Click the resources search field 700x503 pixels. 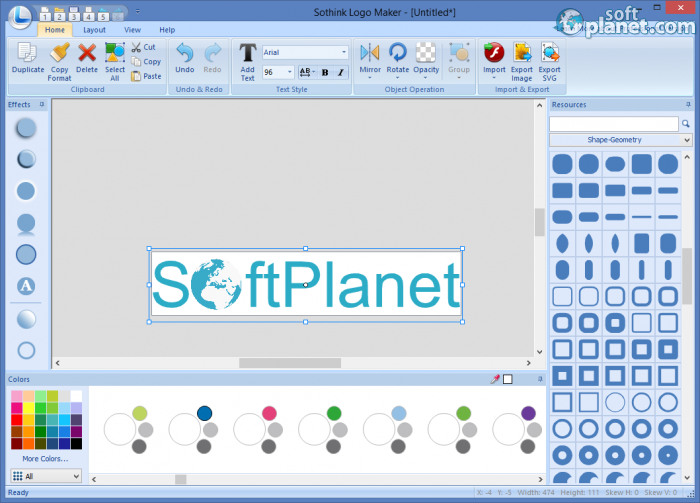(x=613, y=124)
